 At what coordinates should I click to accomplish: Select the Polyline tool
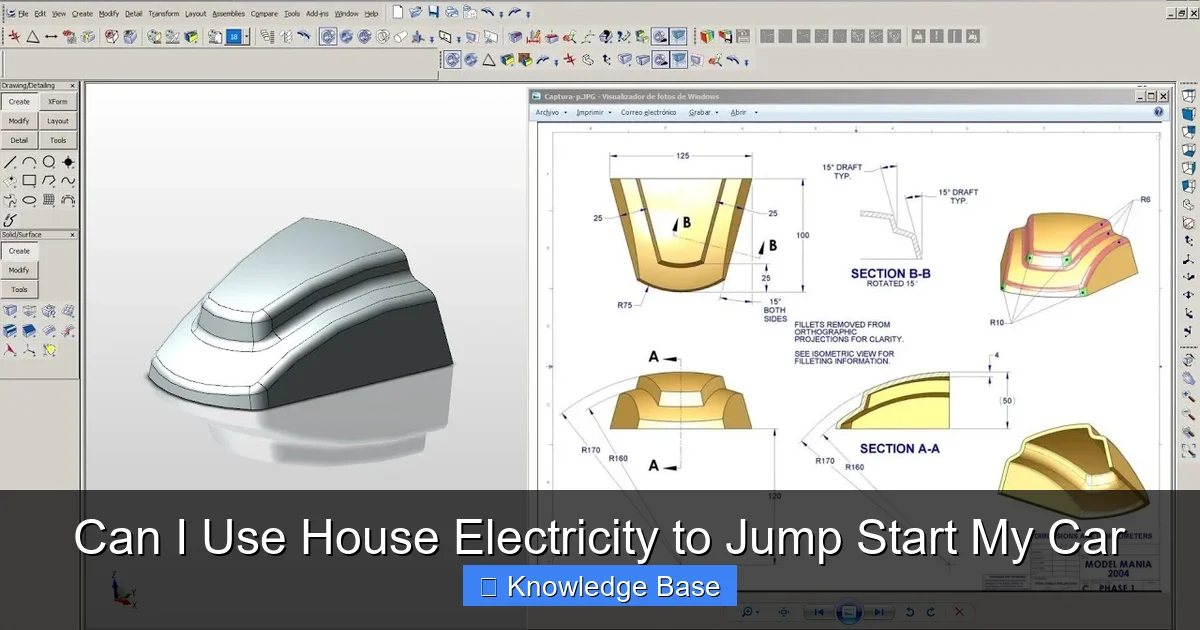[49, 180]
